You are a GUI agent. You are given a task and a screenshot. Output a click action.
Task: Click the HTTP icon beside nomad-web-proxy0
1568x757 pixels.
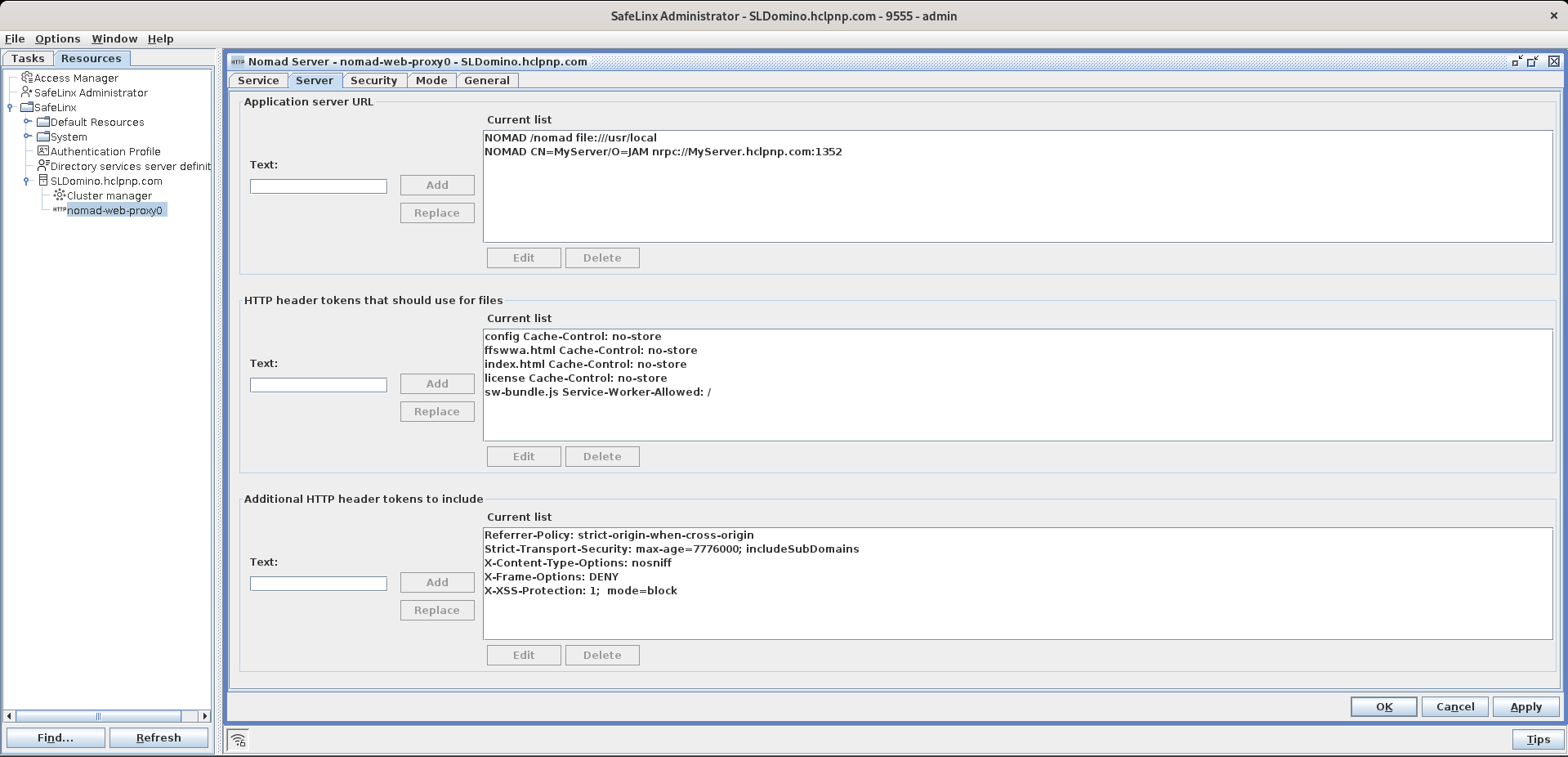click(59, 210)
